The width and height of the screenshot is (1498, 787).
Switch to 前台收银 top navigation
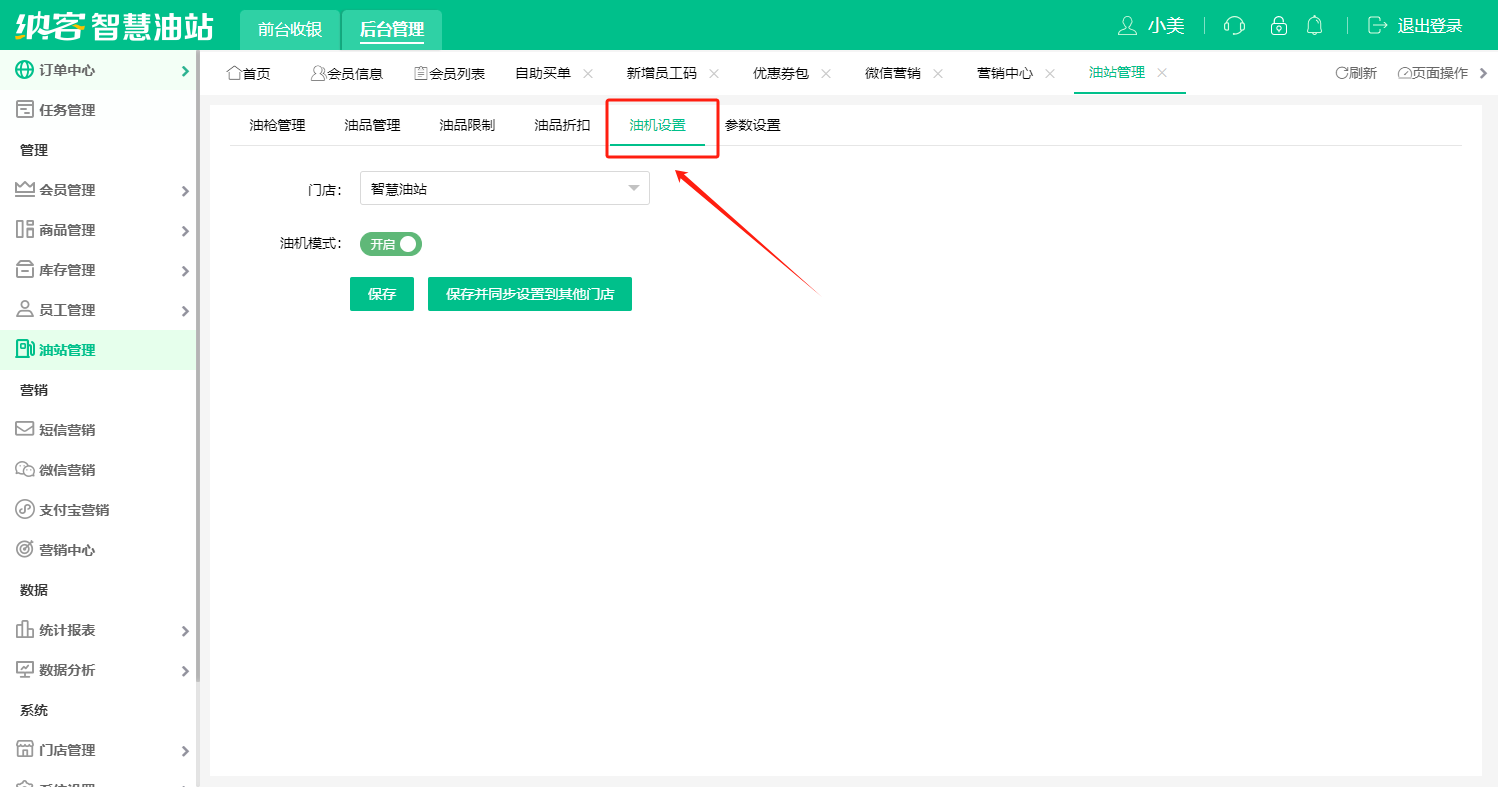pyautogui.click(x=290, y=29)
